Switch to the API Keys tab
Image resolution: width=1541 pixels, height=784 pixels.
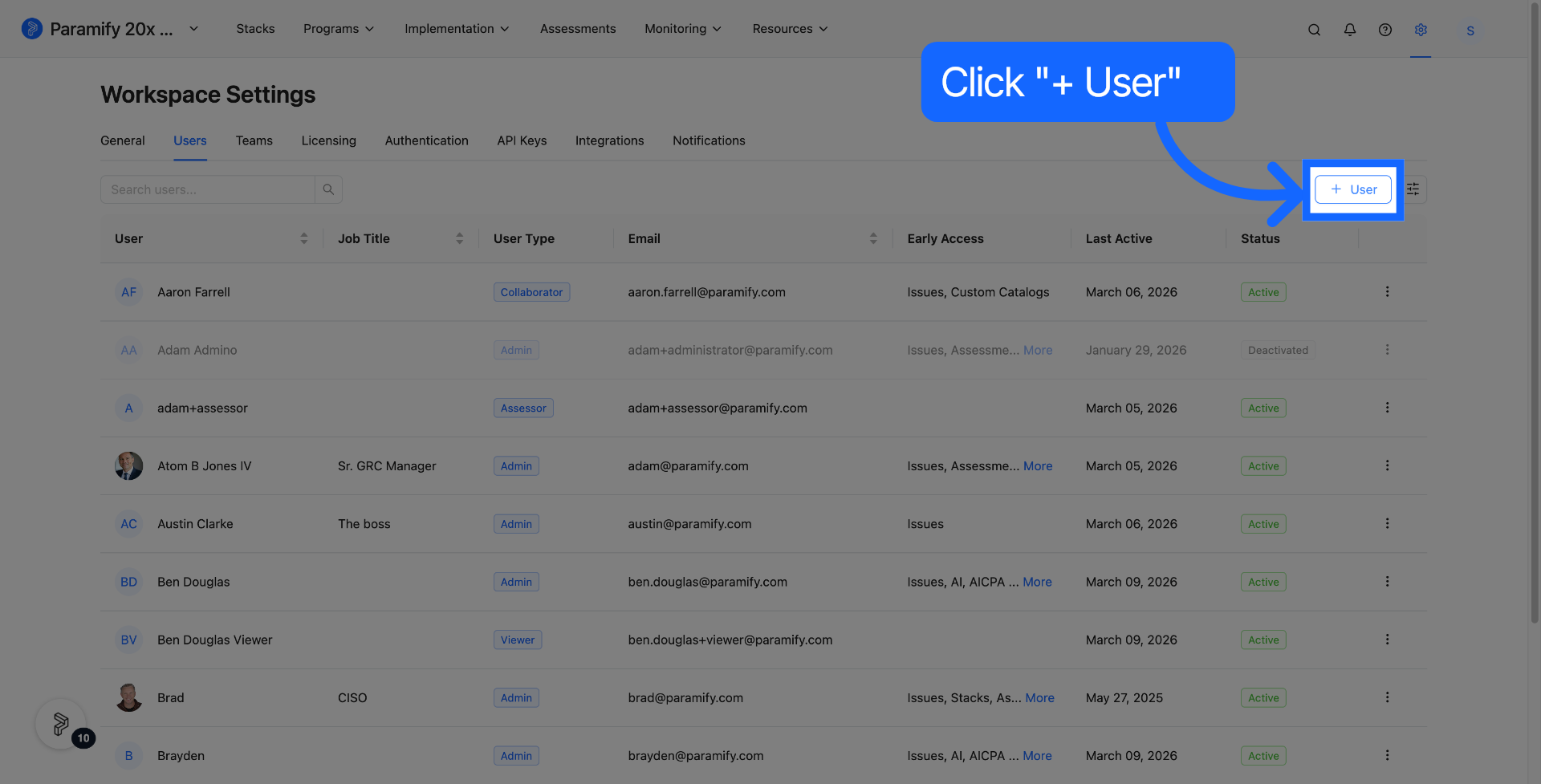tap(522, 140)
